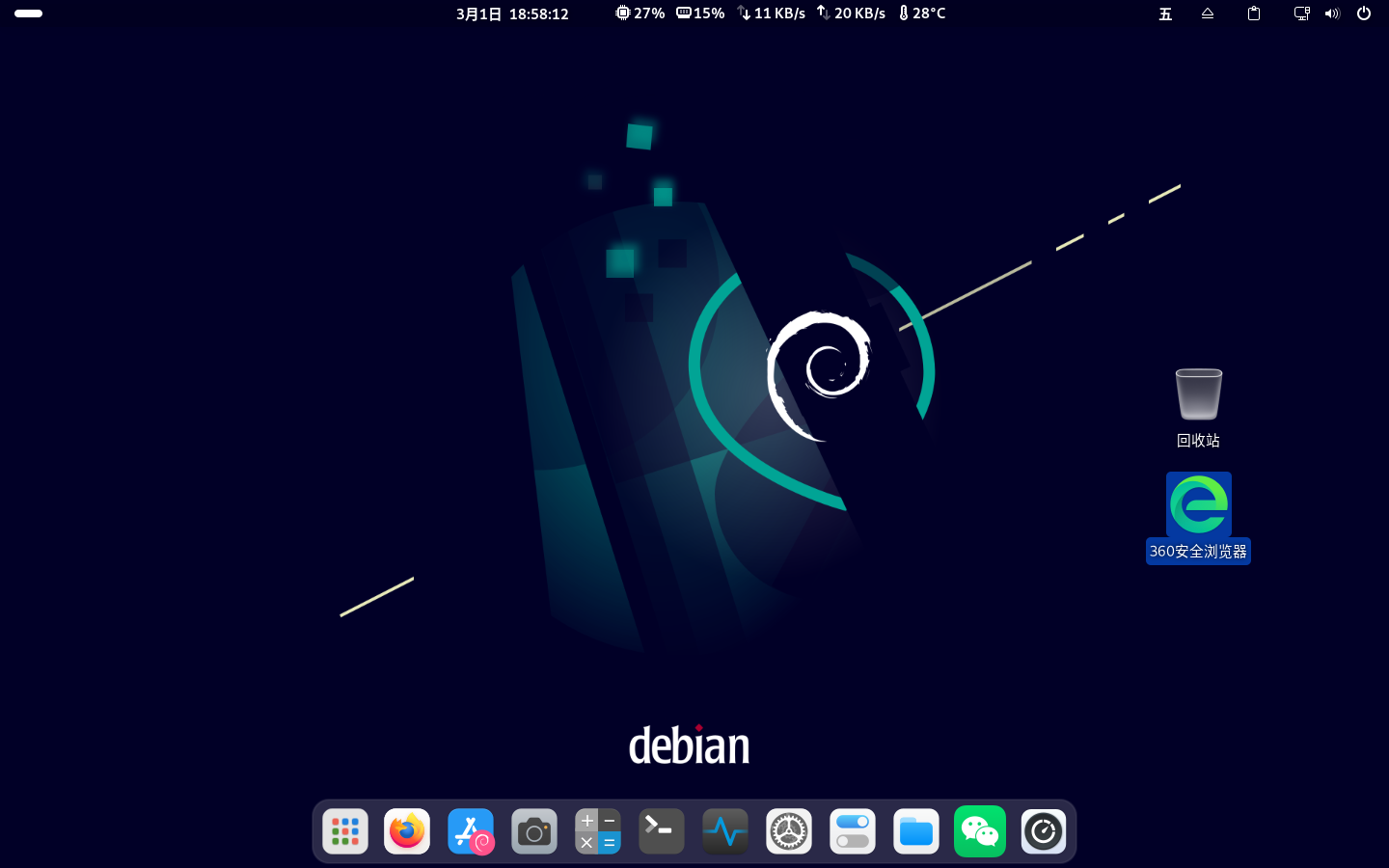Launch WeChat from the dock
Image resolution: width=1389 pixels, height=868 pixels.
point(979,830)
